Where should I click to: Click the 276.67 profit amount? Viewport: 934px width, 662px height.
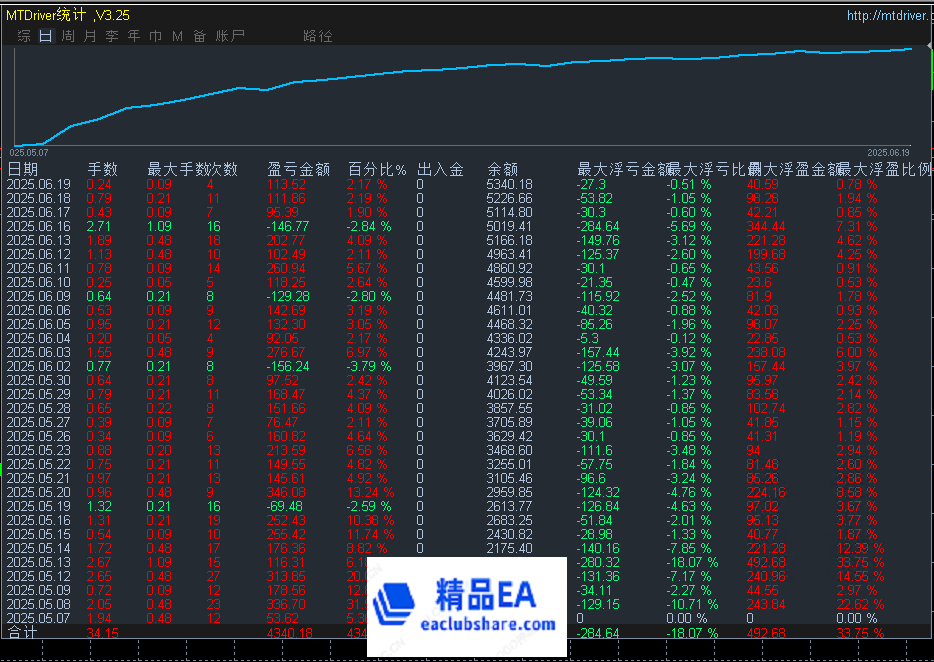click(x=287, y=352)
